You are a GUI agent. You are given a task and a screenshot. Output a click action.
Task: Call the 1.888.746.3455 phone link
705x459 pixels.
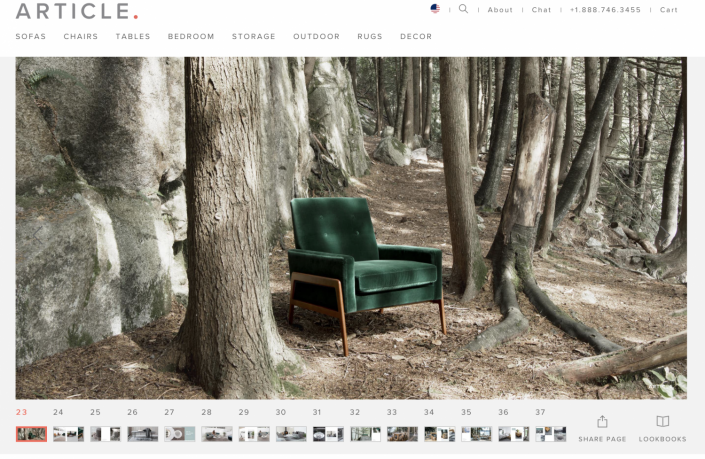pos(605,10)
